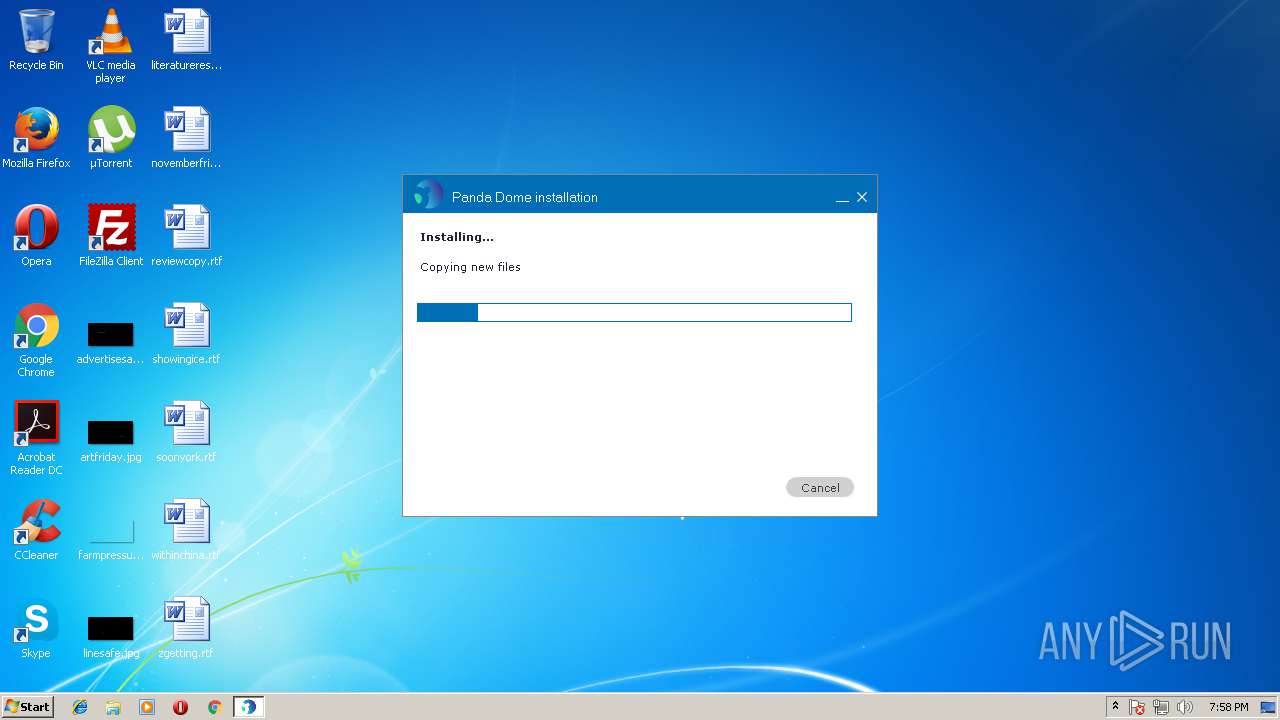Open network status tray icon
This screenshot has height=720, width=1280.
click(x=1161, y=707)
